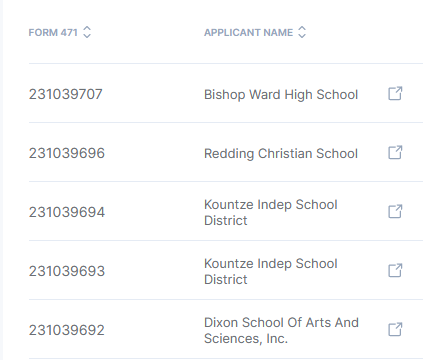
Task: Click external link icon in form 231039694 row
Action: pyautogui.click(x=395, y=212)
